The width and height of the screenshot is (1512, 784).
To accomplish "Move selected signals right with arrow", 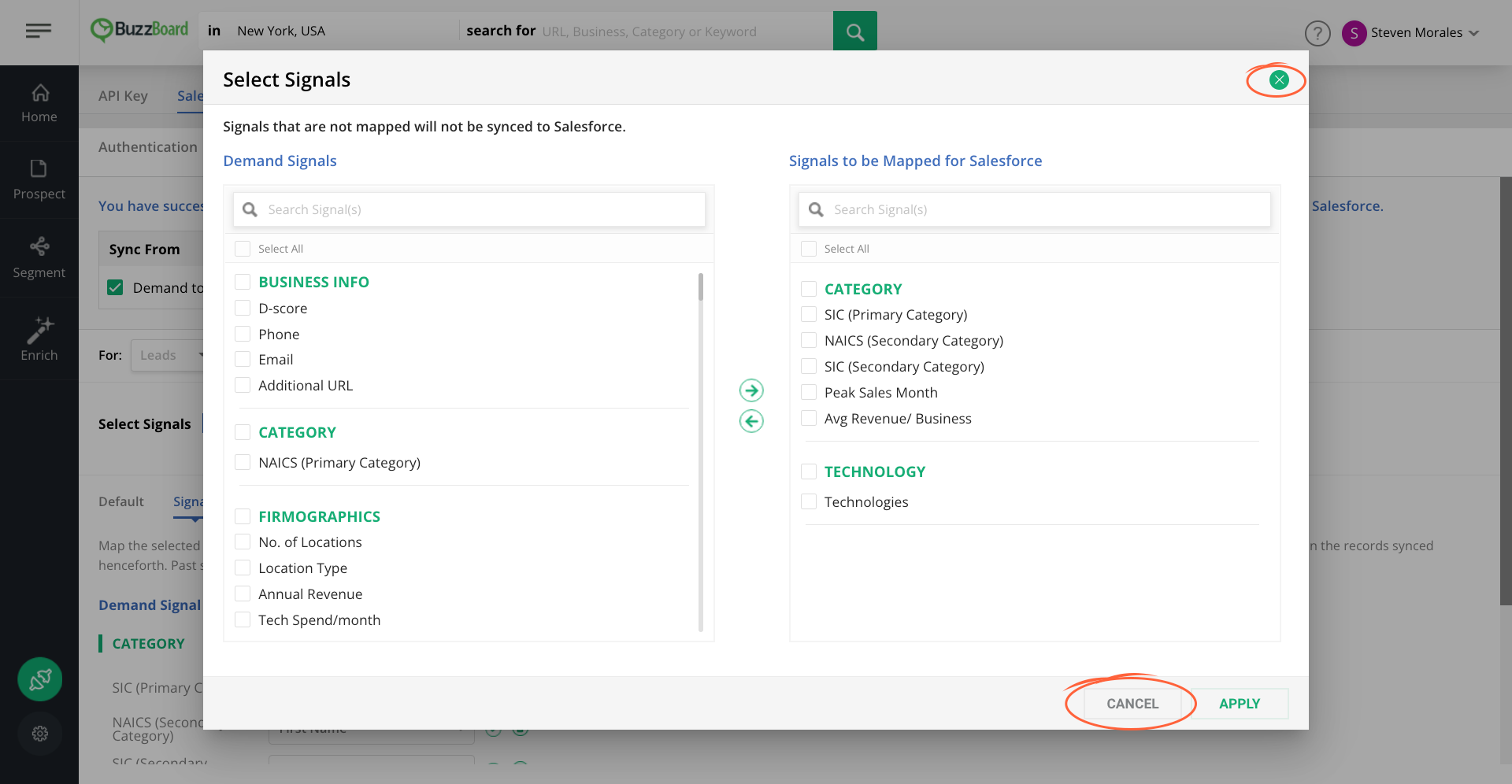I will click(751, 390).
